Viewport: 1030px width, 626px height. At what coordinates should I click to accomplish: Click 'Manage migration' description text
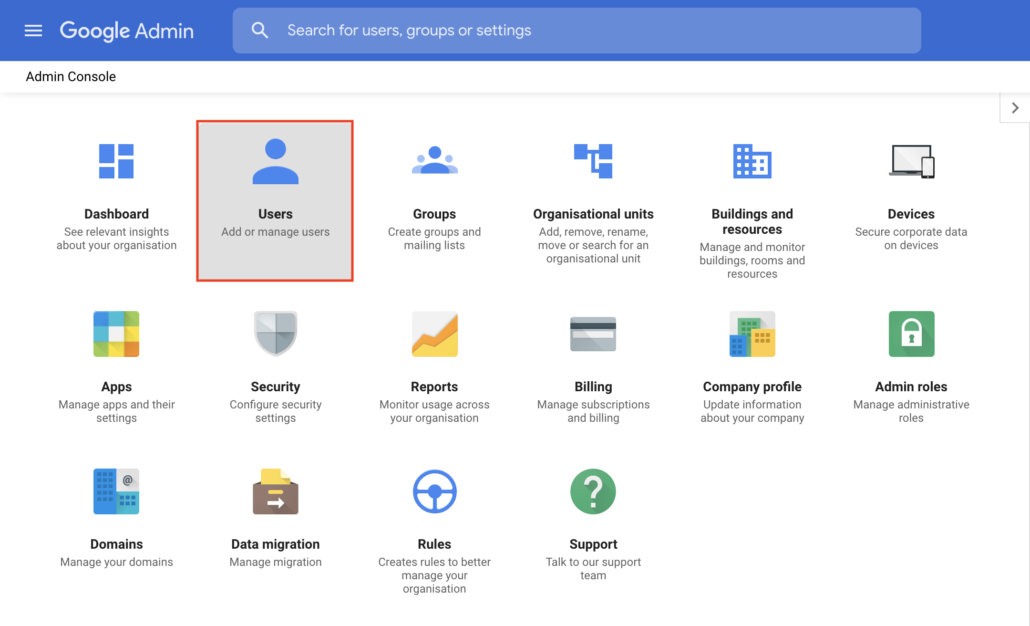pos(275,562)
